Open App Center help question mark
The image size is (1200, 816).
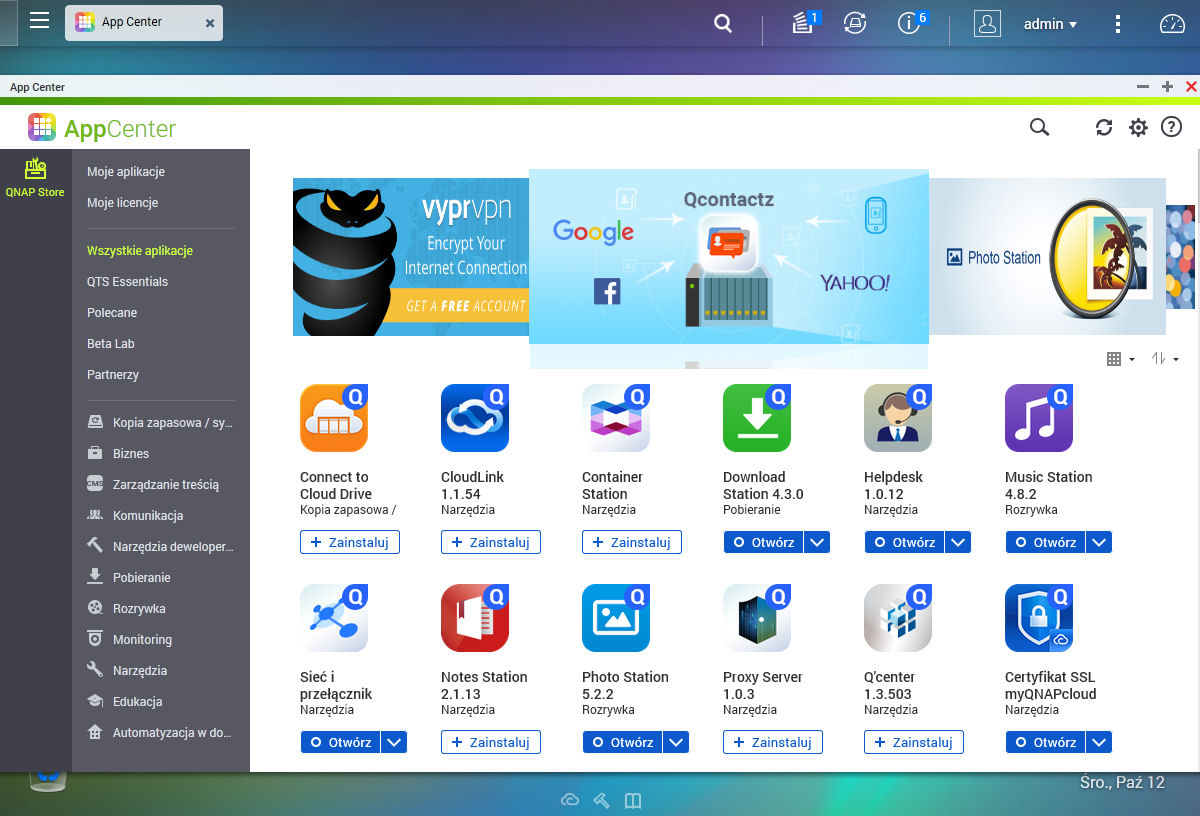1172,127
